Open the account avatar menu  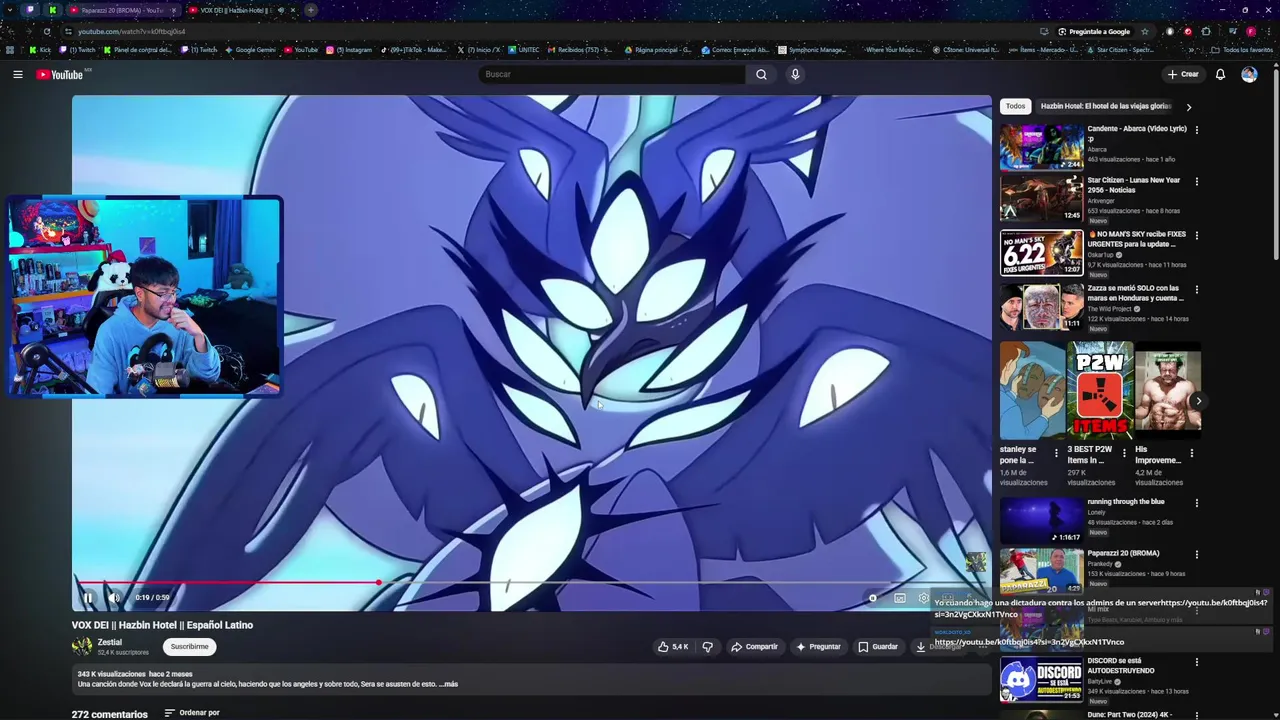click(x=1249, y=74)
